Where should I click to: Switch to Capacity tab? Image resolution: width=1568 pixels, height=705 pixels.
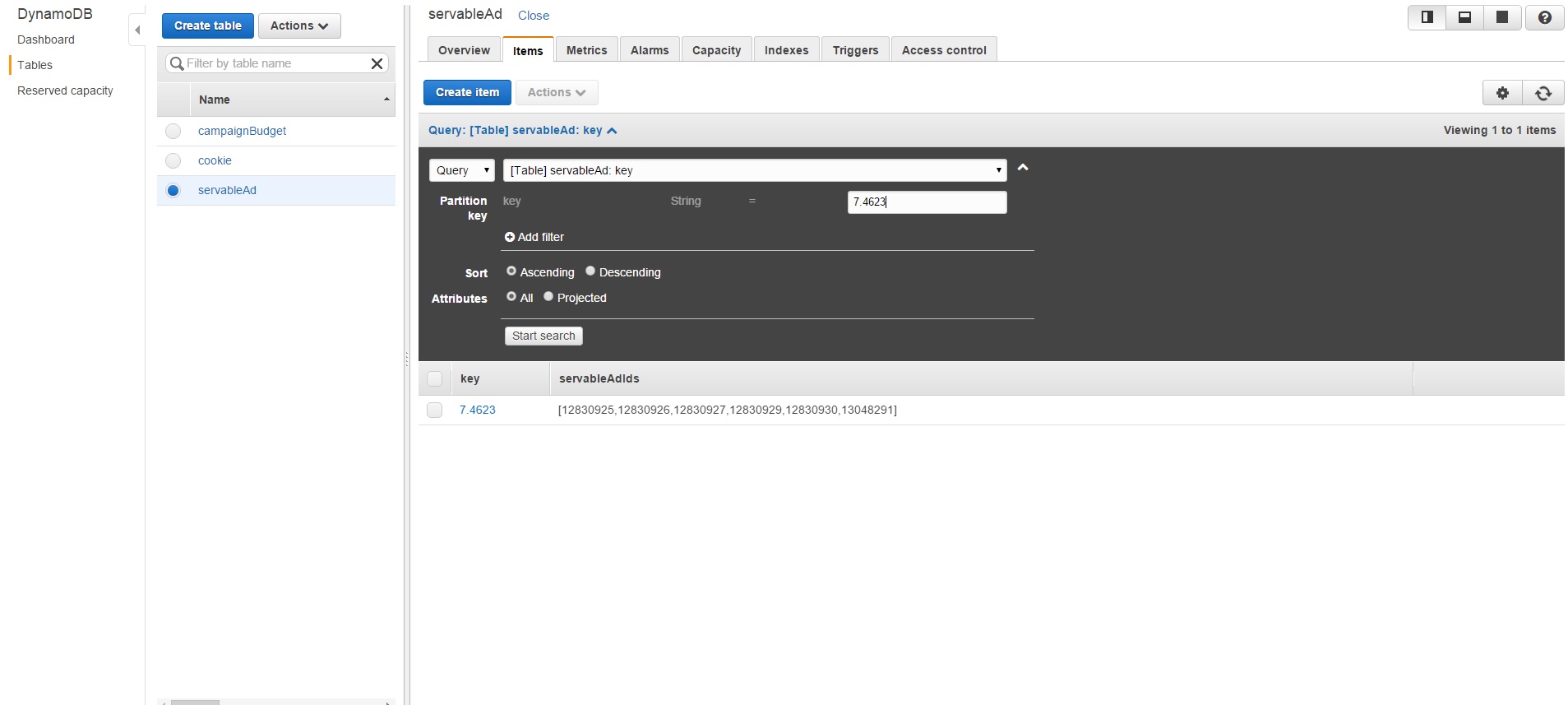pyautogui.click(x=716, y=50)
